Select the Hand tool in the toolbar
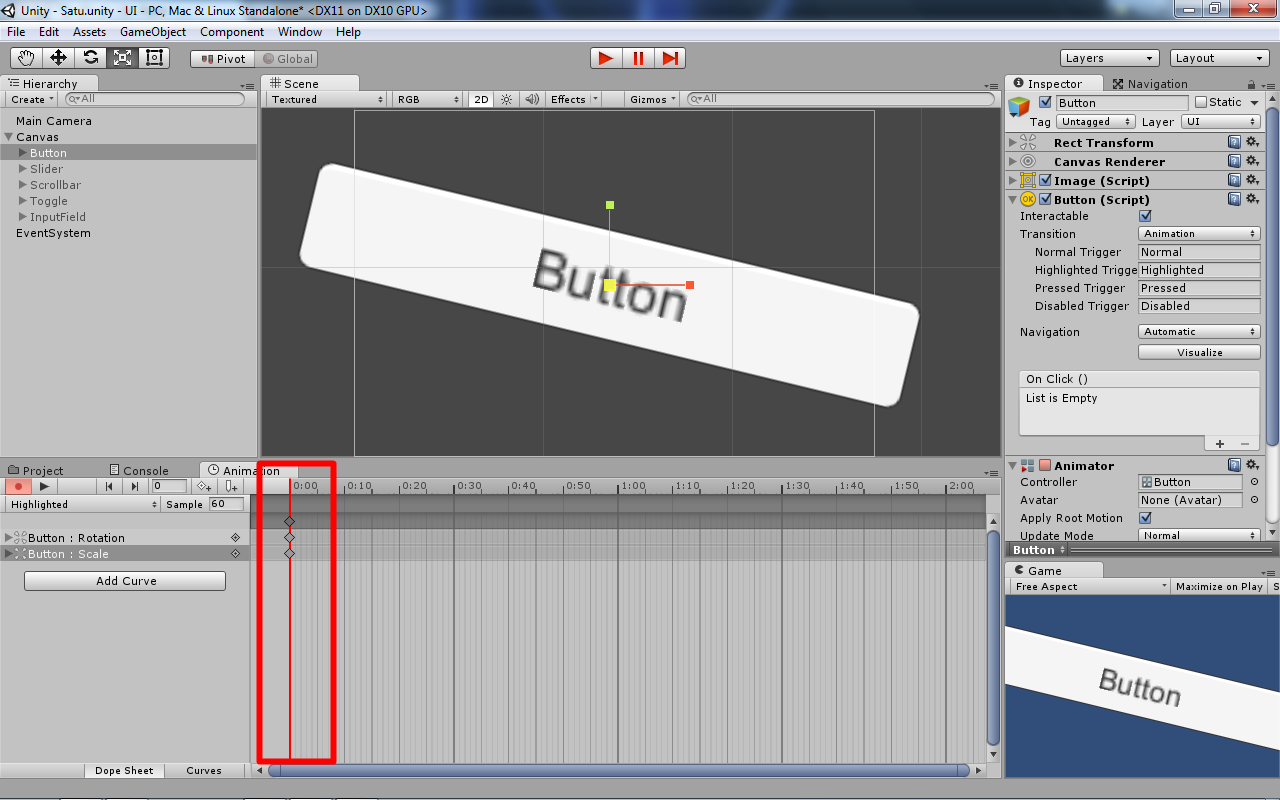This screenshot has width=1280, height=800. point(25,58)
